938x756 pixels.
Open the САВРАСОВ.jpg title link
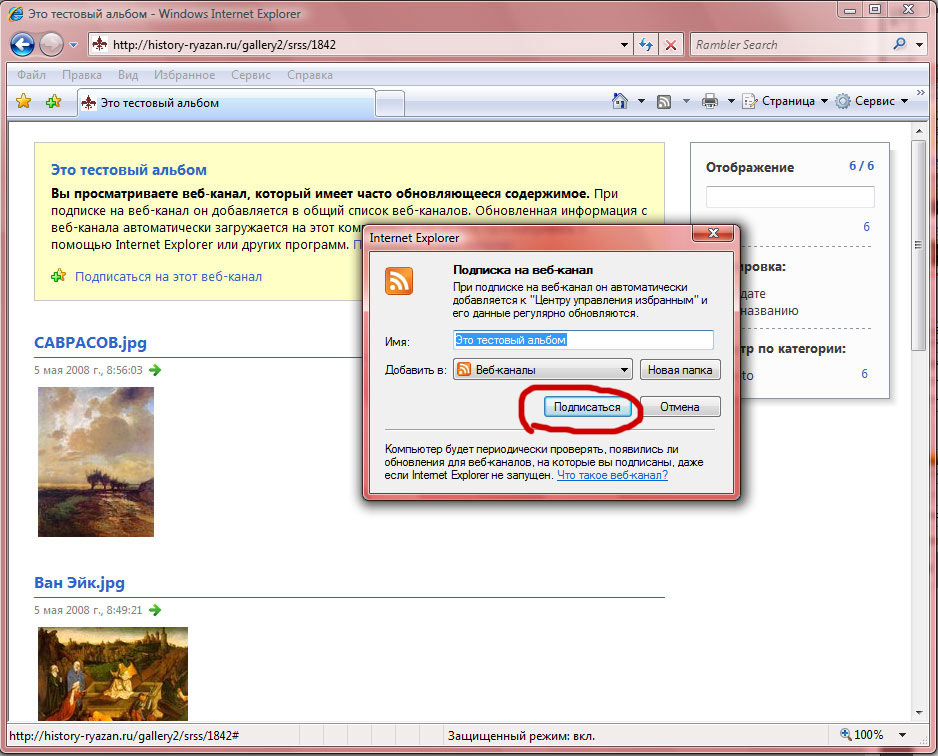click(x=90, y=343)
